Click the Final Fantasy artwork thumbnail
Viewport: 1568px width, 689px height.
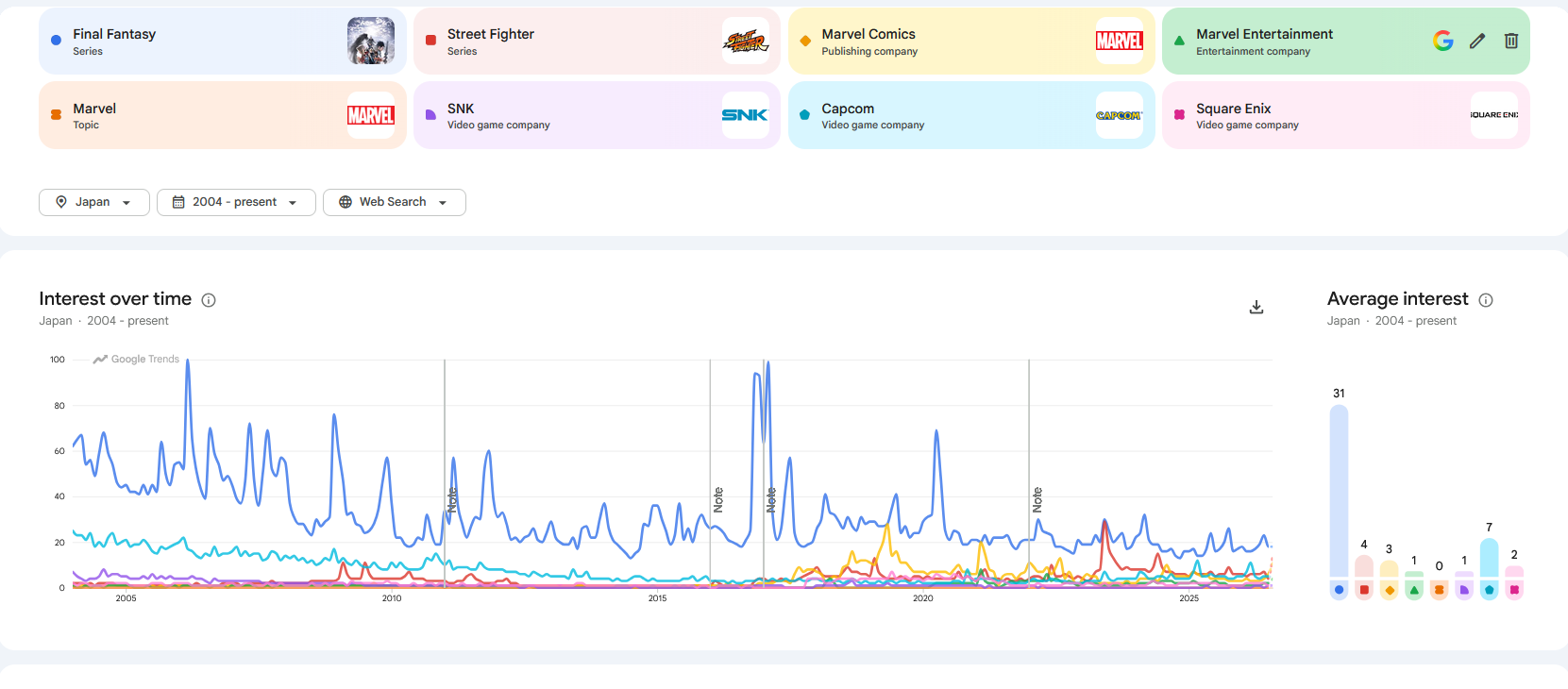[371, 41]
